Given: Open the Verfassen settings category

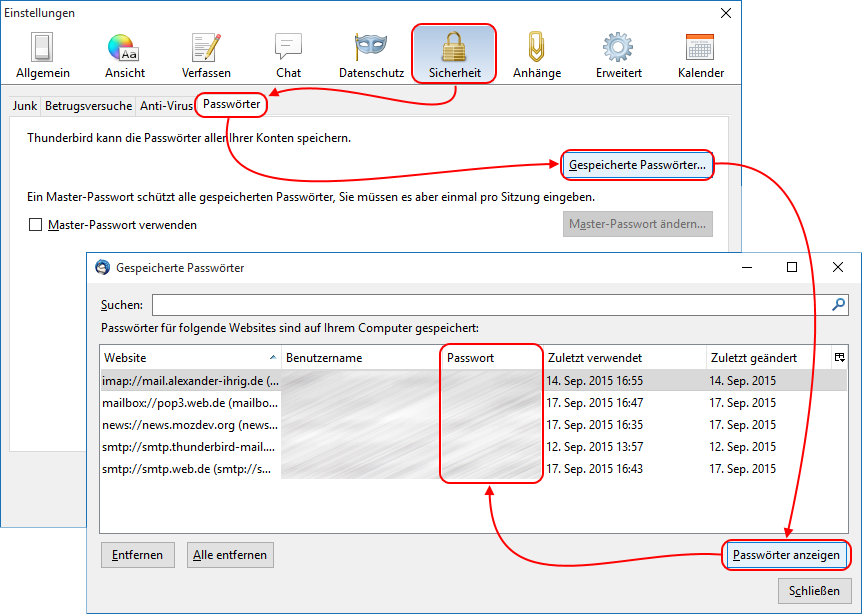Looking at the screenshot, I should 206,55.
